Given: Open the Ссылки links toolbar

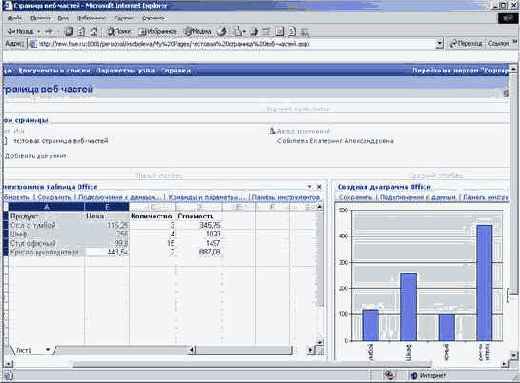Looking at the screenshot, I should coord(498,43).
